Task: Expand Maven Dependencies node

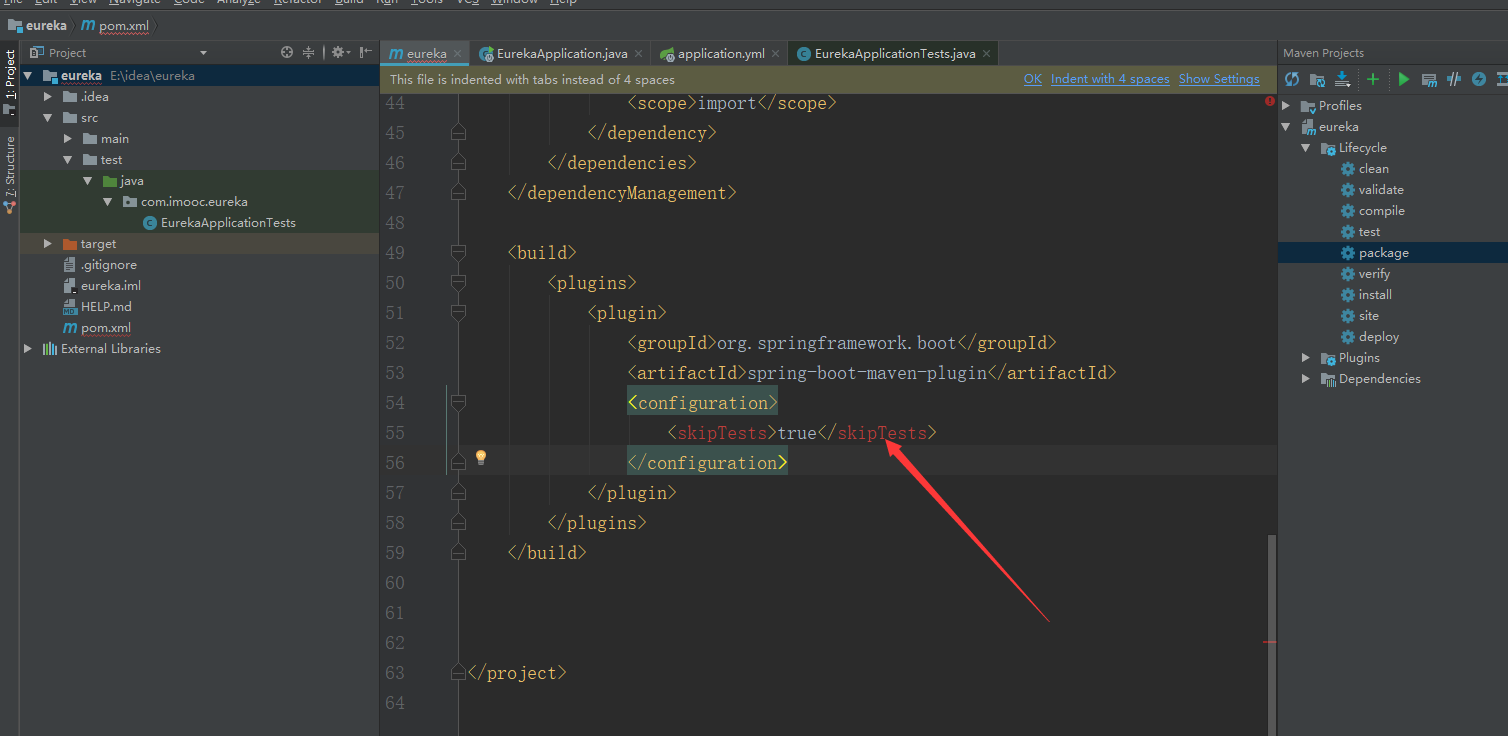Action: pyautogui.click(x=1306, y=379)
